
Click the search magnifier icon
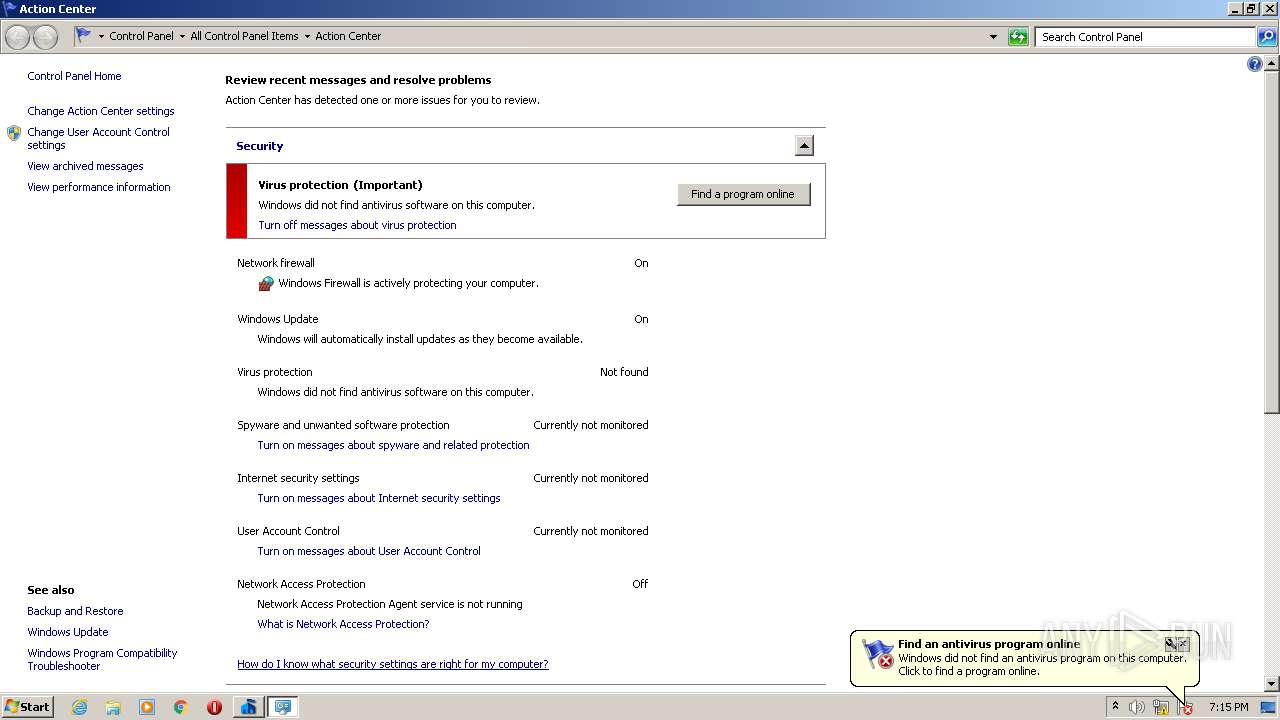tap(1267, 37)
